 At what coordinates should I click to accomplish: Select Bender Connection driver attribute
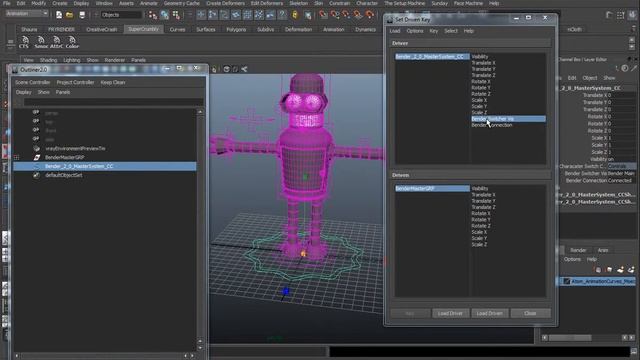coord(492,125)
